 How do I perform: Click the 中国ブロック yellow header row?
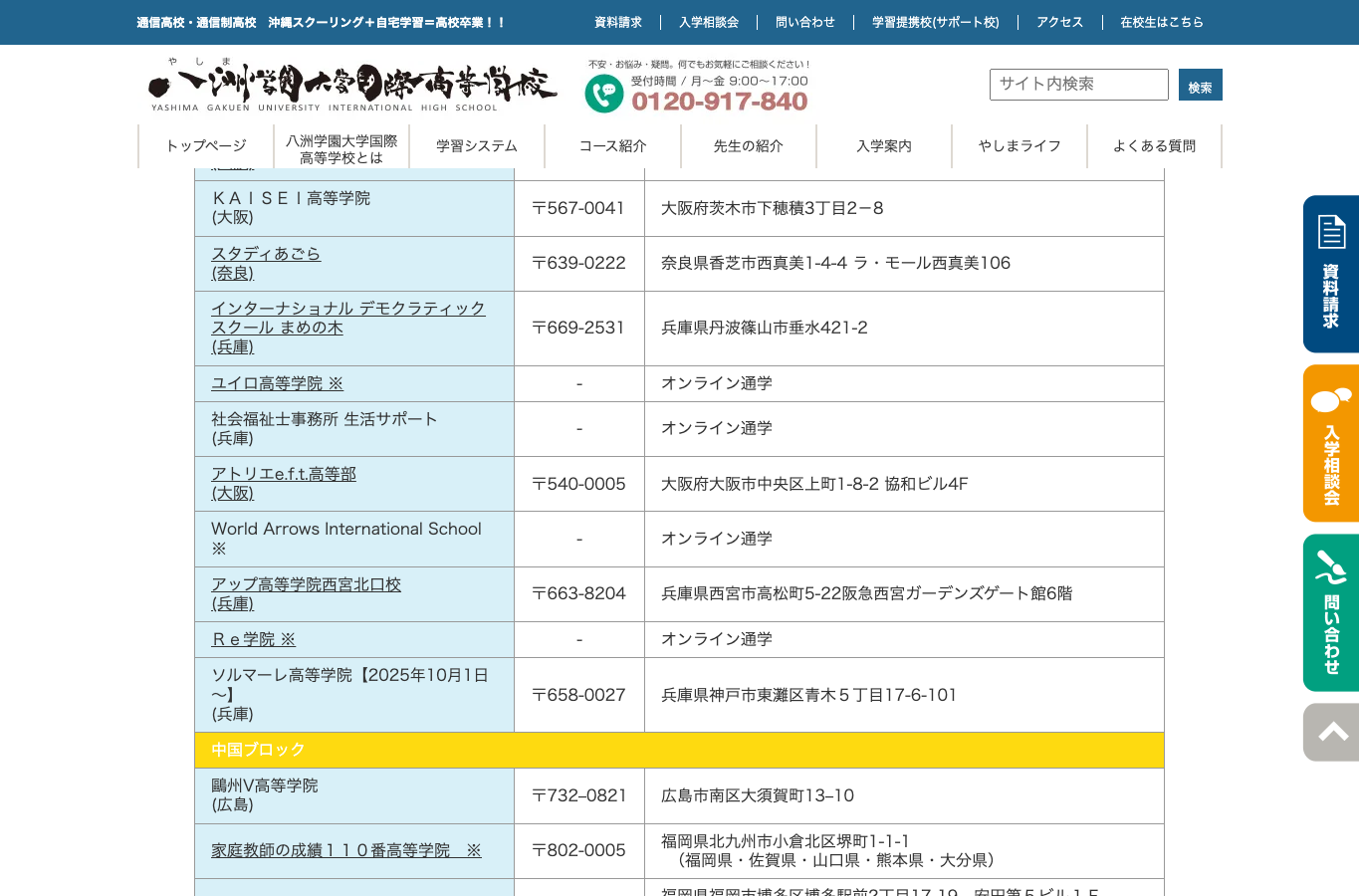pyautogui.click(x=679, y=750)
